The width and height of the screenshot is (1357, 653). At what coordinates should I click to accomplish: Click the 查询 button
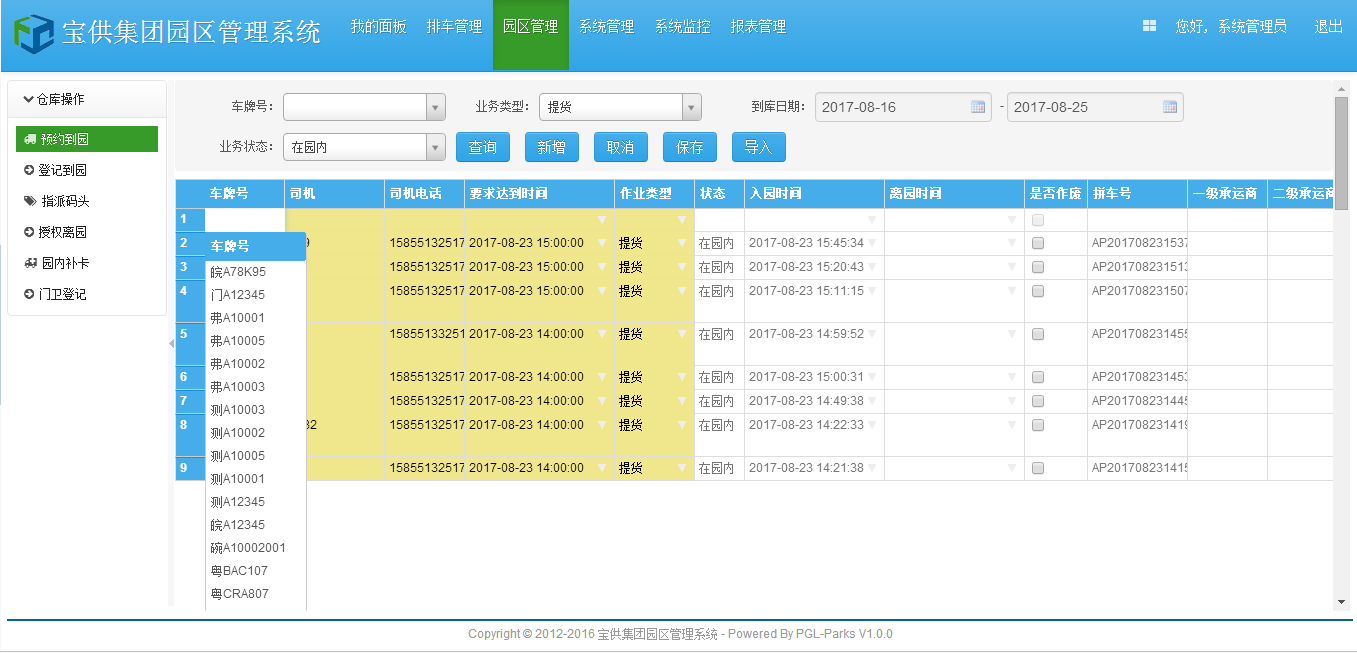coord(483,147)
